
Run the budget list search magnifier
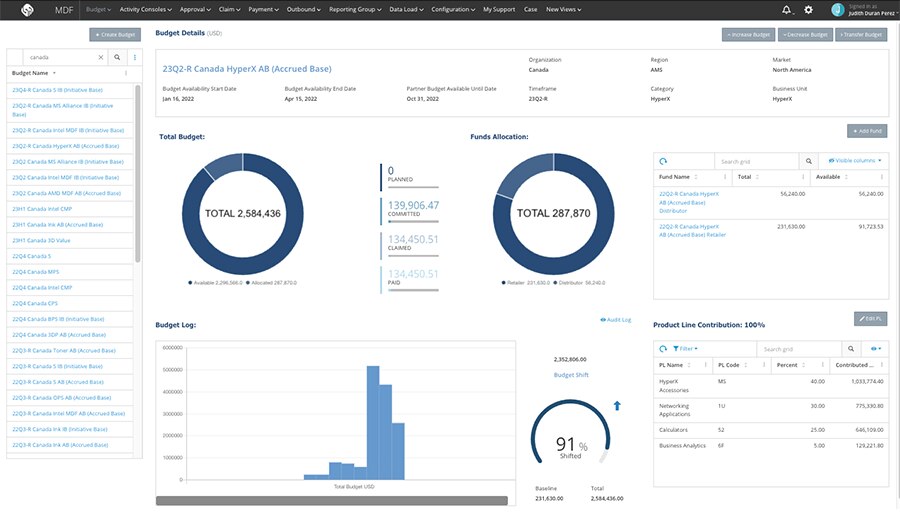click(x=117, y=58)
